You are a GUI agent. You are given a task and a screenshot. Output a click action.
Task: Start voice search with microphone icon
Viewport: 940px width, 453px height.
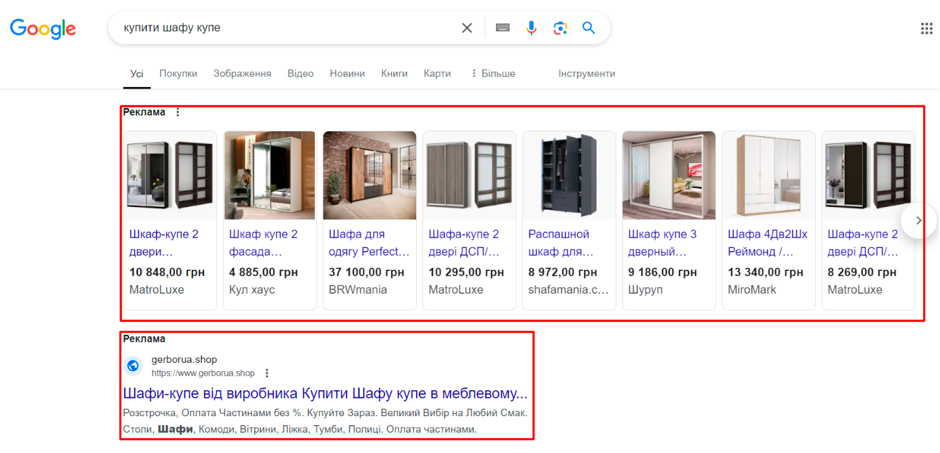531,28
